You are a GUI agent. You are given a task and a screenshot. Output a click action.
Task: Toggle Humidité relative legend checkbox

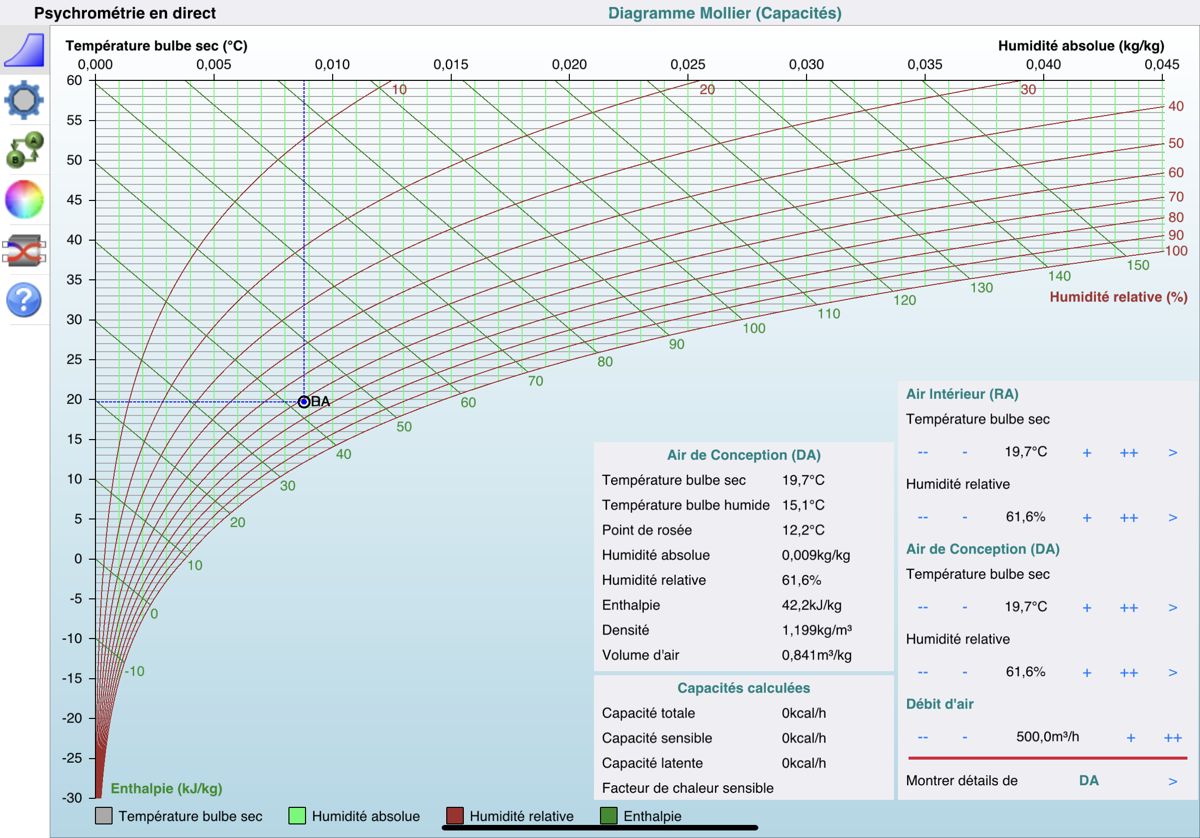point(455,816)
